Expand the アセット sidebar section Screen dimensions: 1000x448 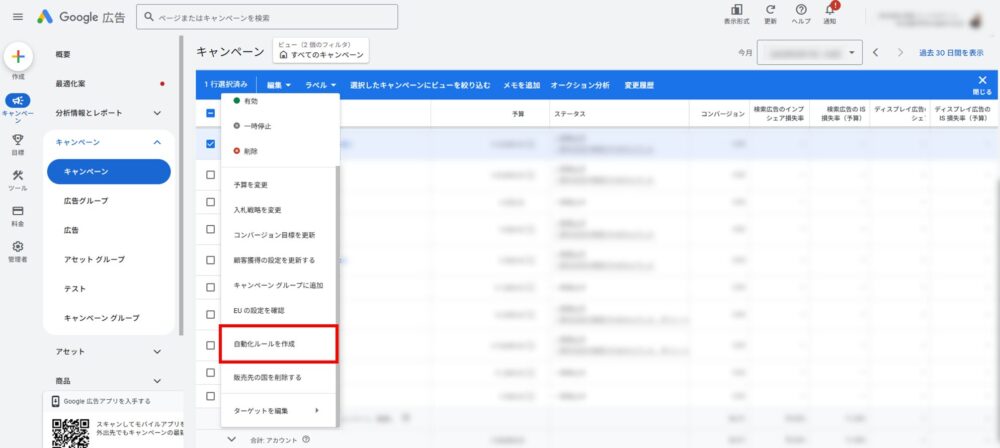[x=157, y=352]
